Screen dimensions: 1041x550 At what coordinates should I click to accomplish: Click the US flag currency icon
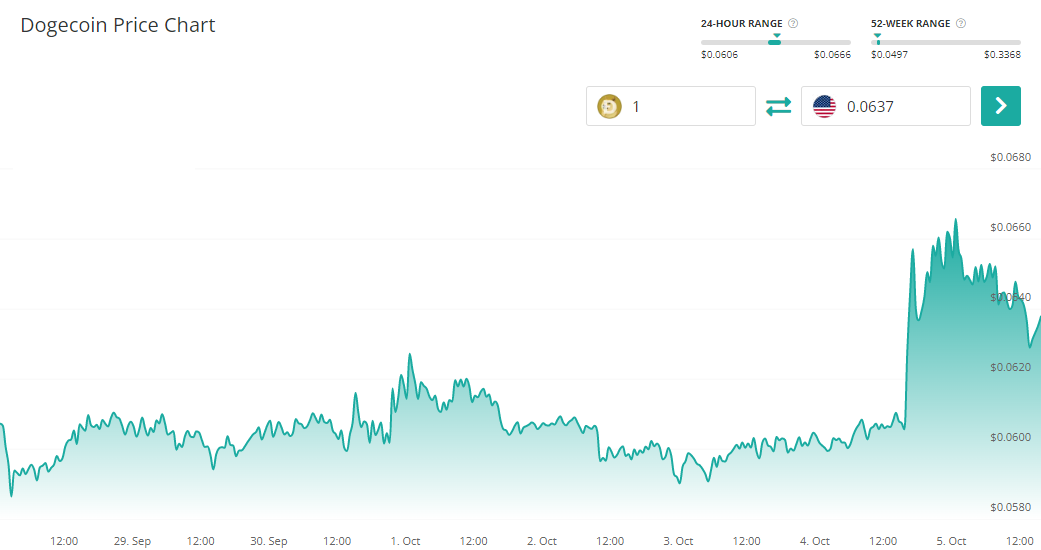coord(824,106)
